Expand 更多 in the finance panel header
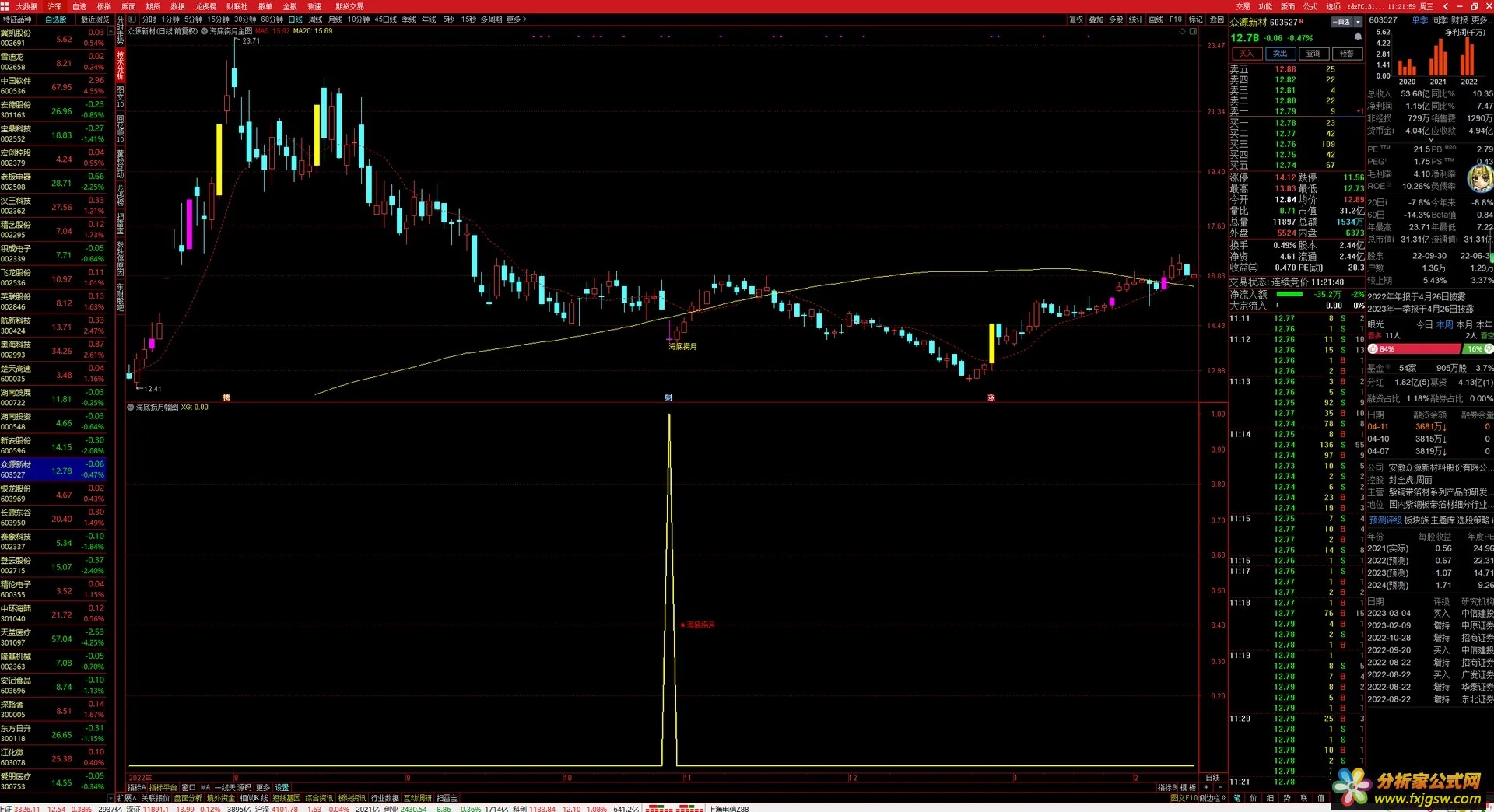The image size is (1494, 812). coord(1482,20)
